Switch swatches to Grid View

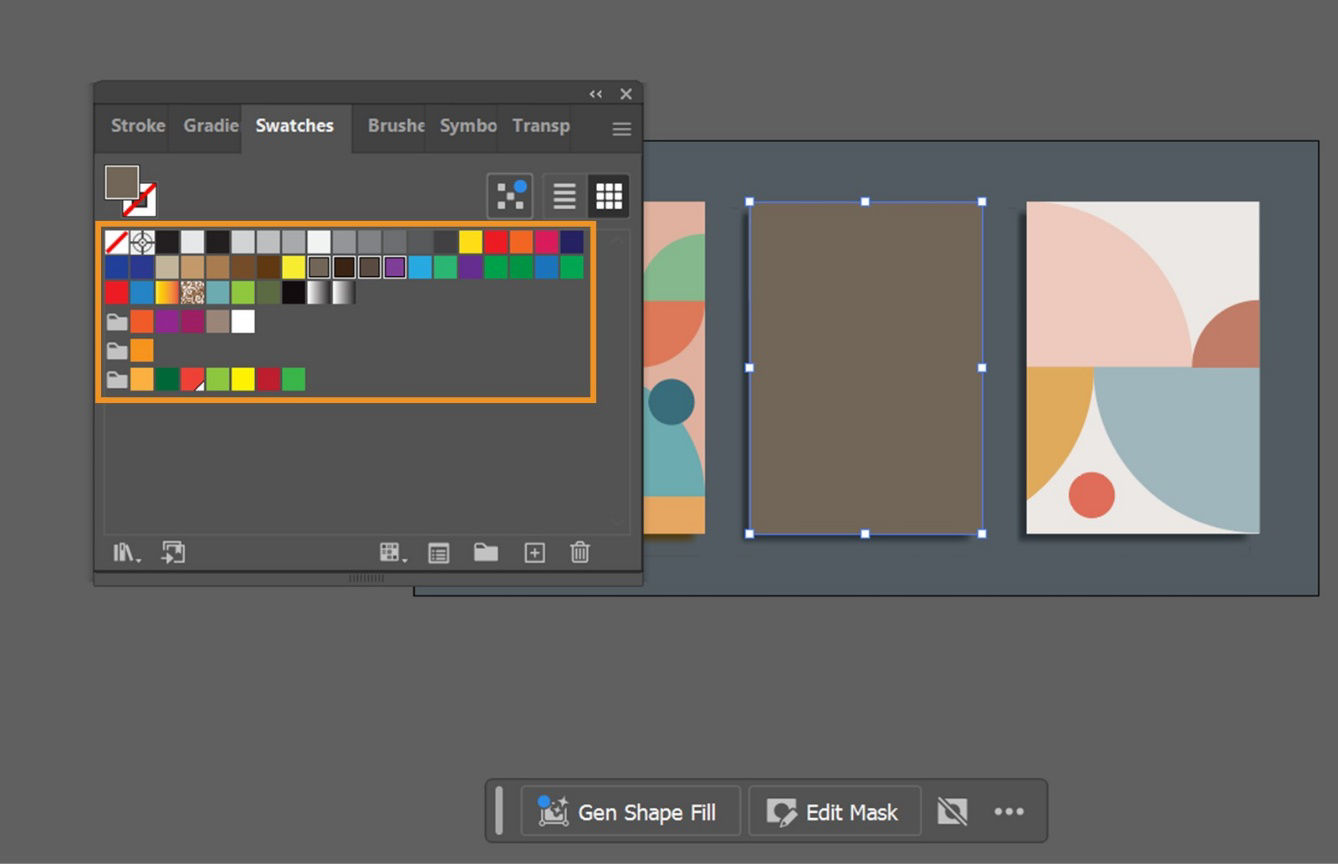pos(609,196)
